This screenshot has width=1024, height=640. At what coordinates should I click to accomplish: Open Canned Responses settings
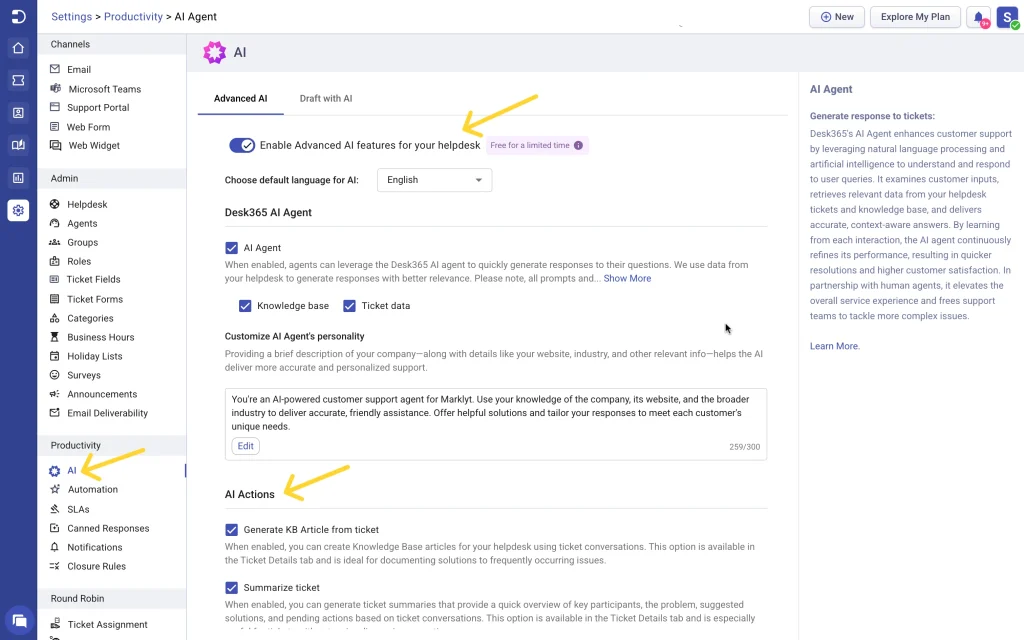tap(108, 528)
